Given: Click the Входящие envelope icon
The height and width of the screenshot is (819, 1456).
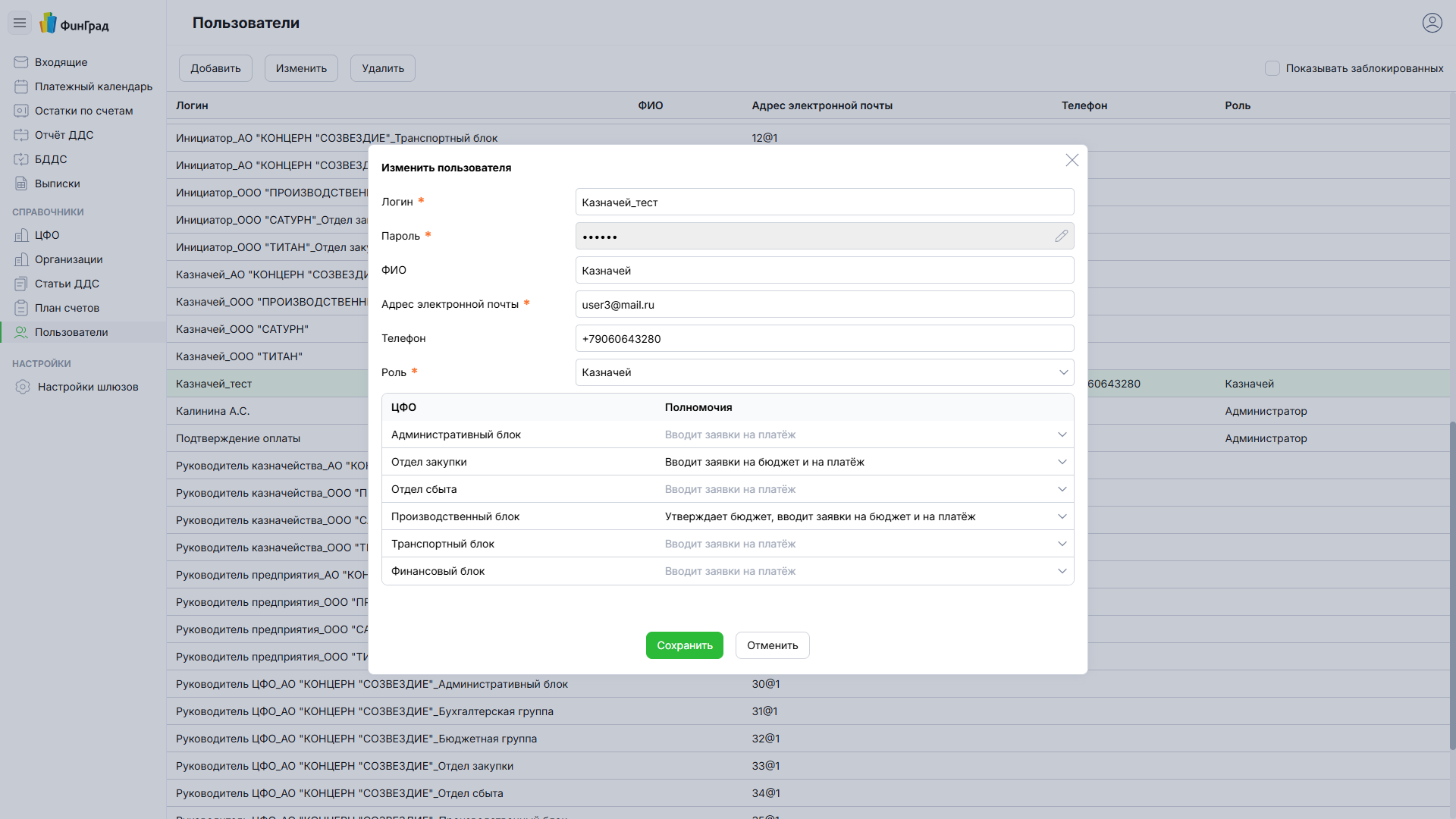Looking at the screenshot, I should point(21,62).
